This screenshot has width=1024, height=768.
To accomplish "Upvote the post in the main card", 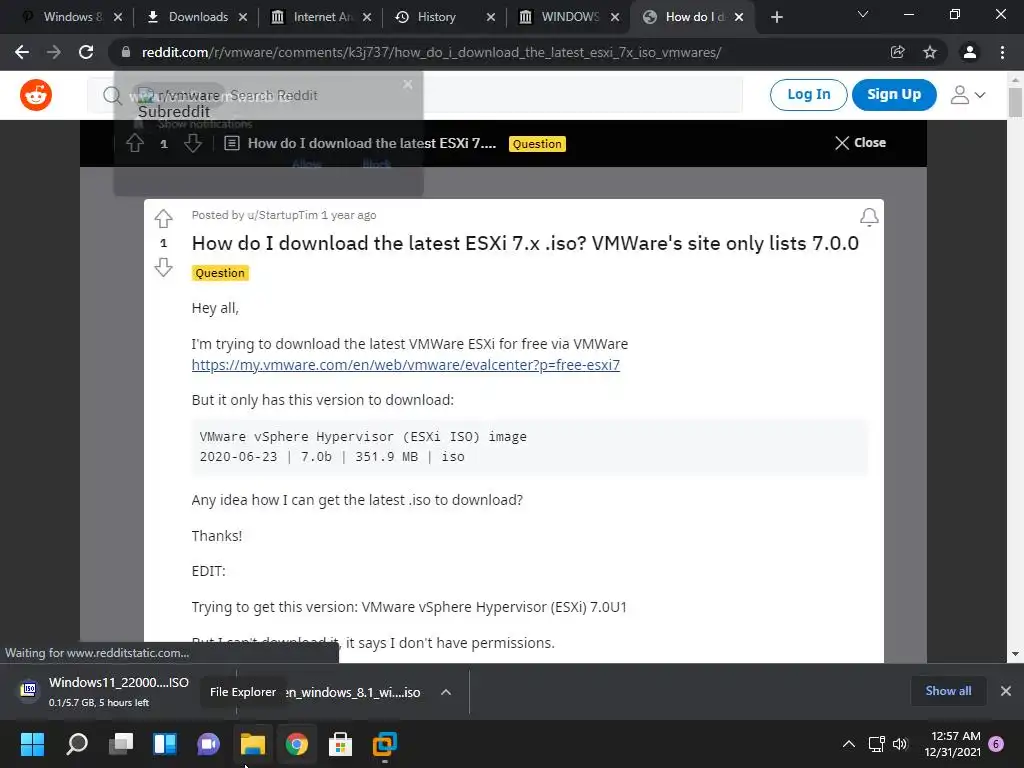I will click(x=163, y=218).
